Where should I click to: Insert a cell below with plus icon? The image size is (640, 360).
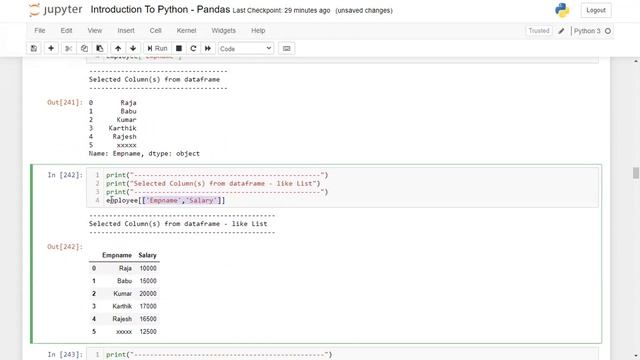coord(51,49)
